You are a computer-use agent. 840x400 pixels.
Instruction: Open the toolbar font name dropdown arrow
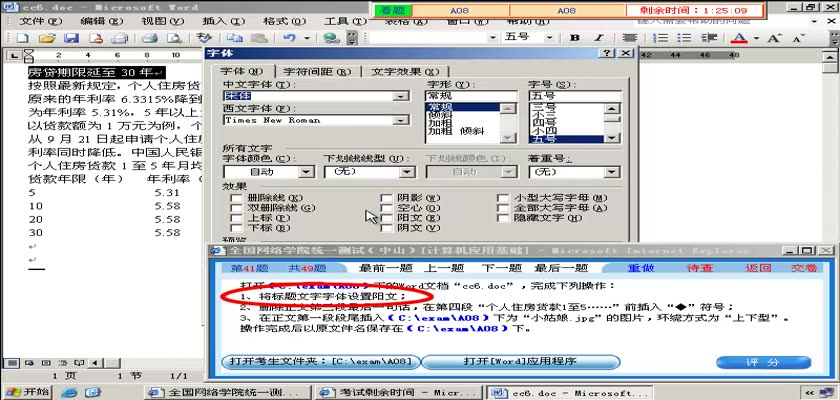(492, 38)
